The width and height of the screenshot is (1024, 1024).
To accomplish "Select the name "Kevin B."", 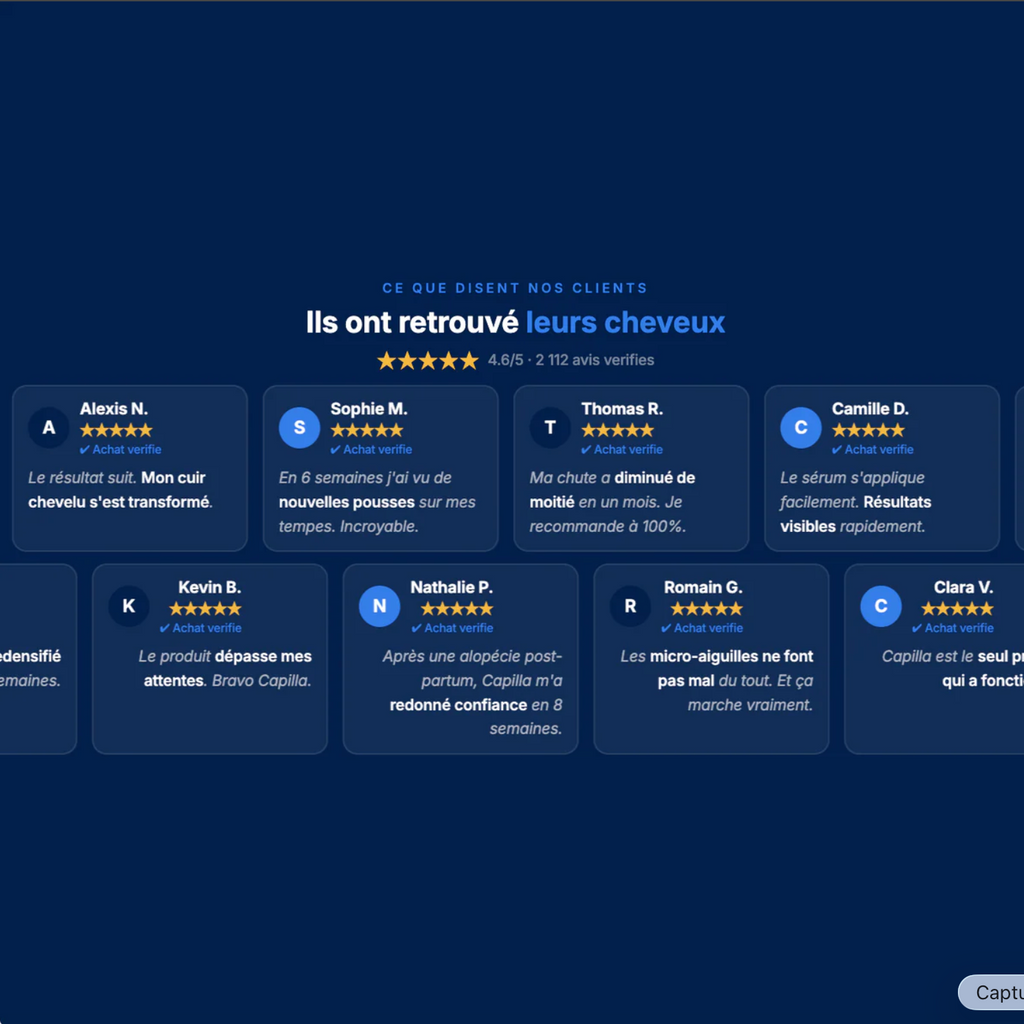I will click(x=210, y=587).
